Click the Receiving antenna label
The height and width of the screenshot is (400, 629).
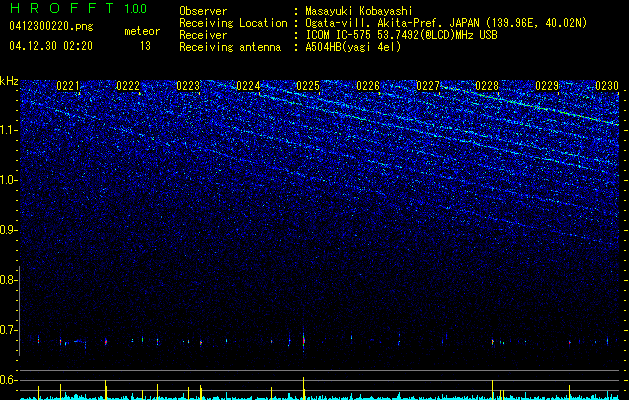(230, 47)
